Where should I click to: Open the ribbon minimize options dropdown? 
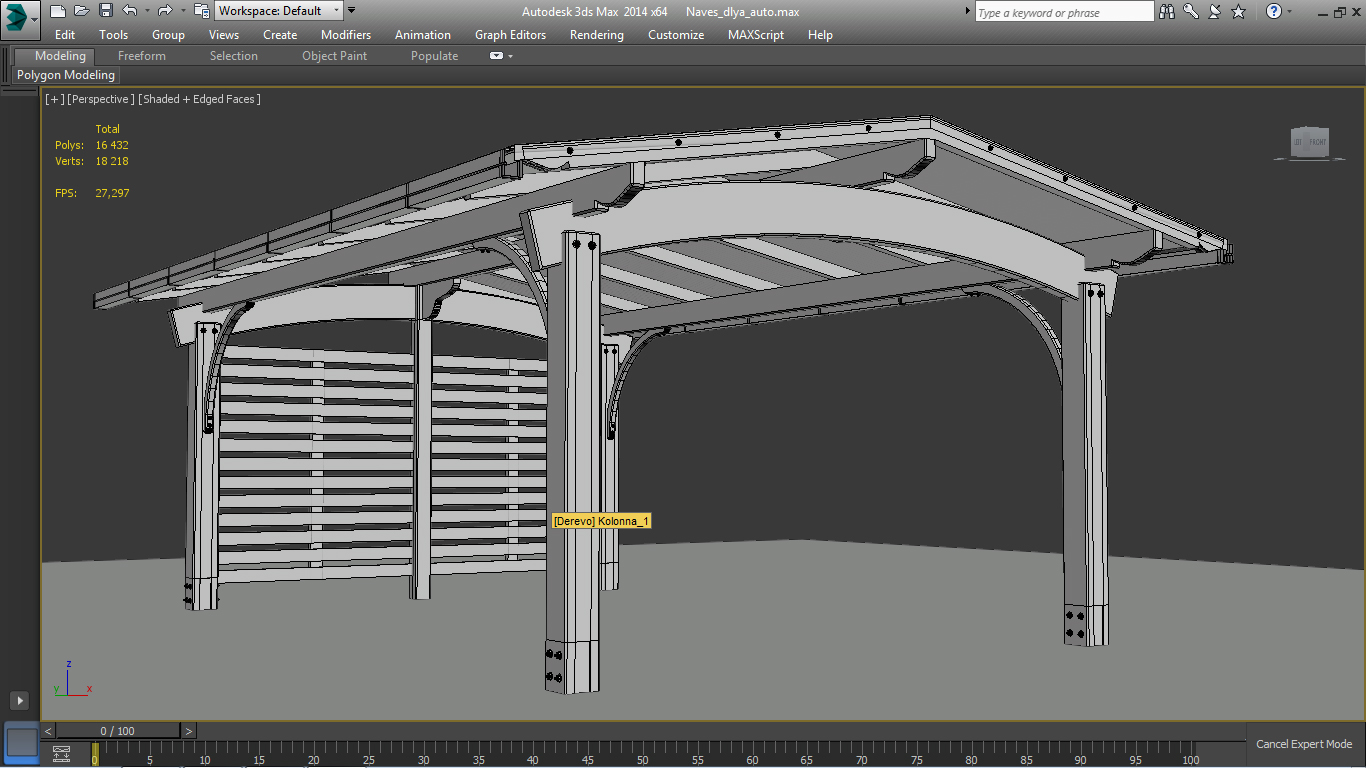tap(510, 56)
